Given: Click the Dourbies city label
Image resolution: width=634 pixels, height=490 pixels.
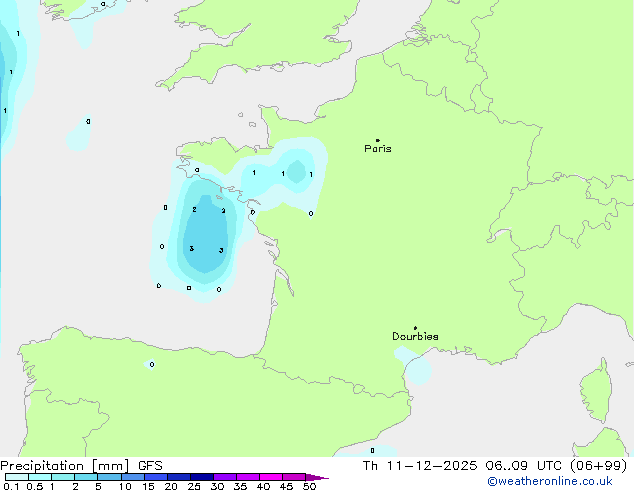Looking at the screenshot, I should coord(415,336).
